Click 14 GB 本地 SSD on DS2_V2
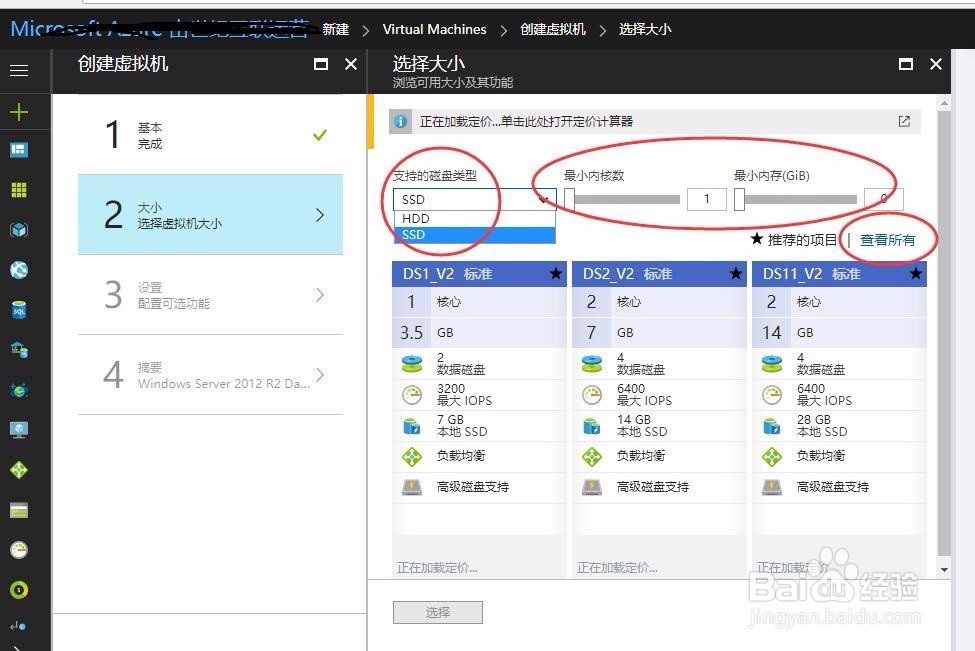This screenshot has height=651, width=975. (x=642, y=426)
